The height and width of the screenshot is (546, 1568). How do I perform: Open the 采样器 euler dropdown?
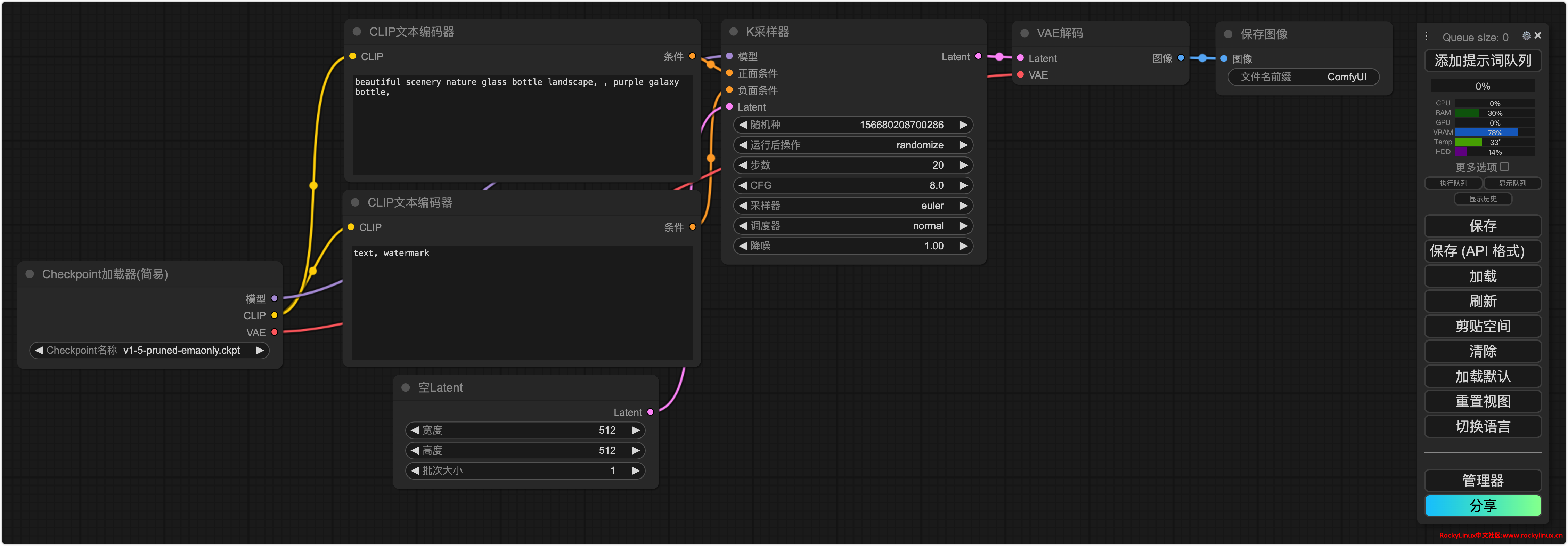tap(852, 206)
